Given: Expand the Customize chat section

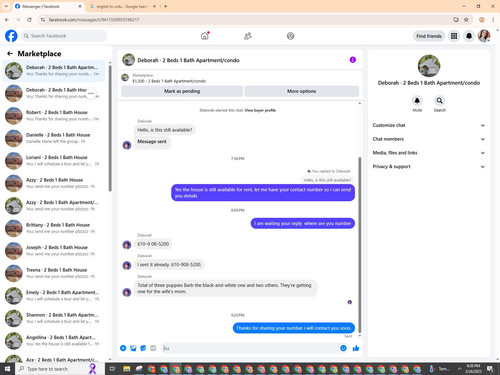Looking at the screenshot, I should click(428, 125).
